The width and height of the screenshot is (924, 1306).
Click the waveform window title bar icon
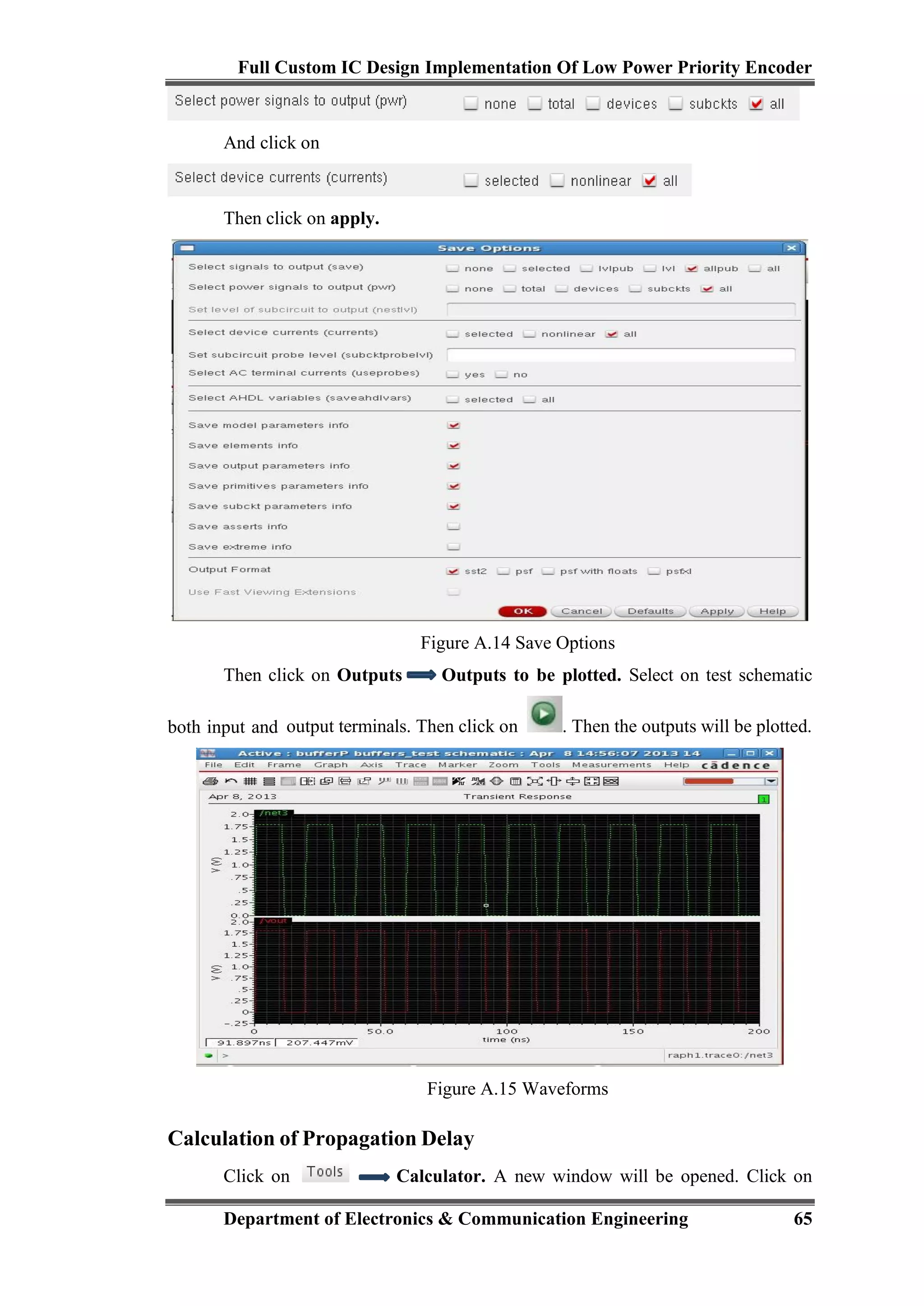click(x=208, y=753)
